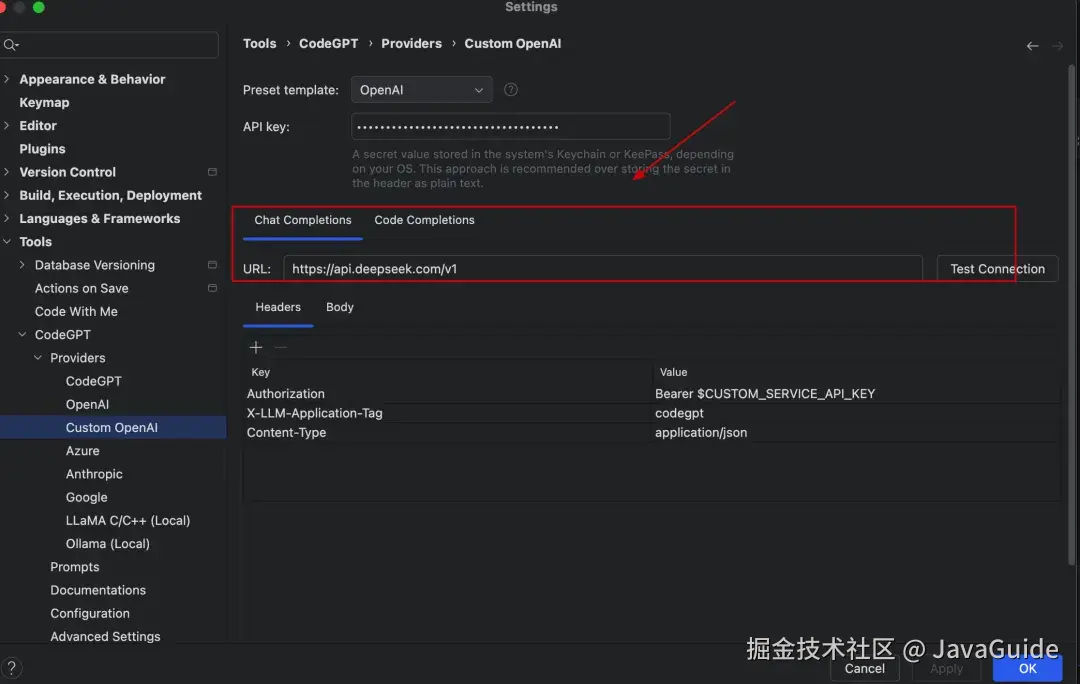Select Bearer $CUSTOM_SERVICE_API_KEY value cell
This screenshot has height=684, width=1080.
(x=856, y=394)
